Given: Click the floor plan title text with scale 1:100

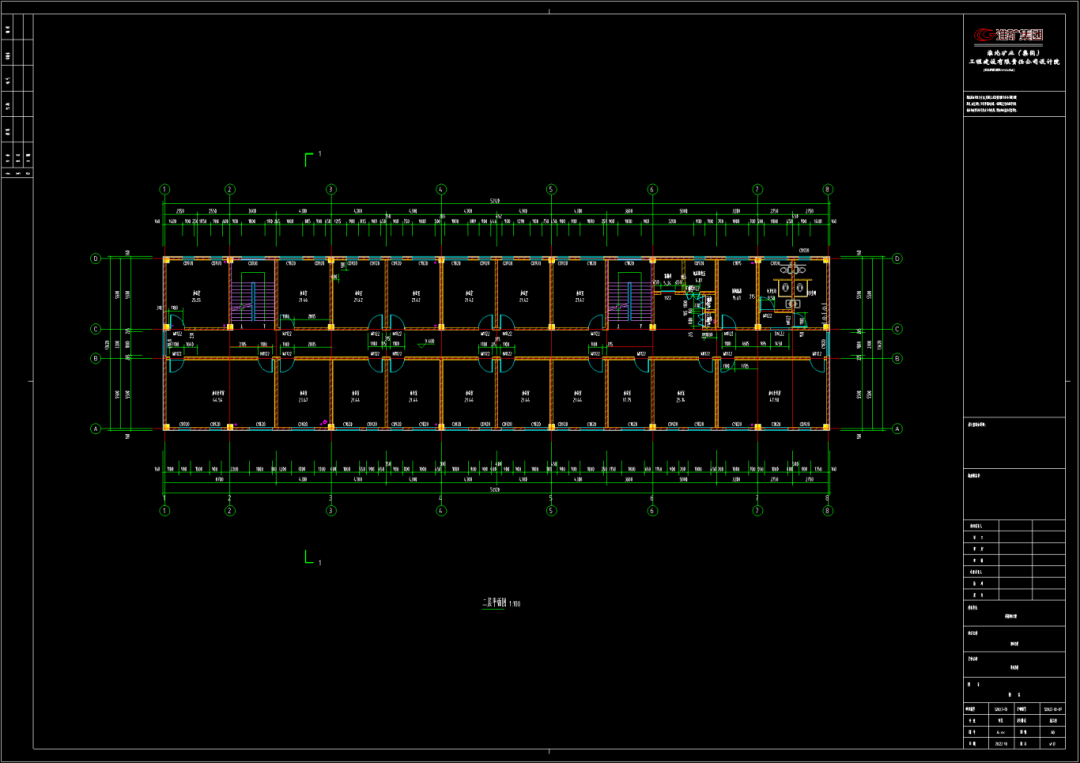Looking at the screenshot, I should (x=501, y=603).
